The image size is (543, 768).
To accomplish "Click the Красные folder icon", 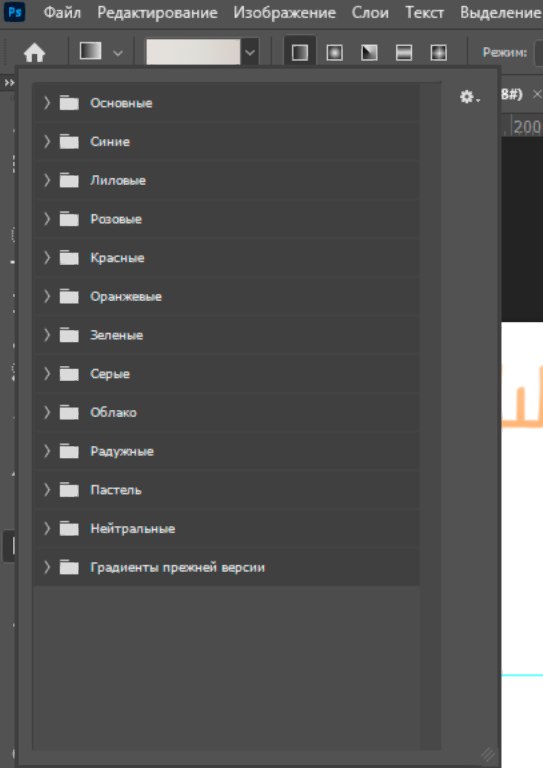I will (69, 258).
